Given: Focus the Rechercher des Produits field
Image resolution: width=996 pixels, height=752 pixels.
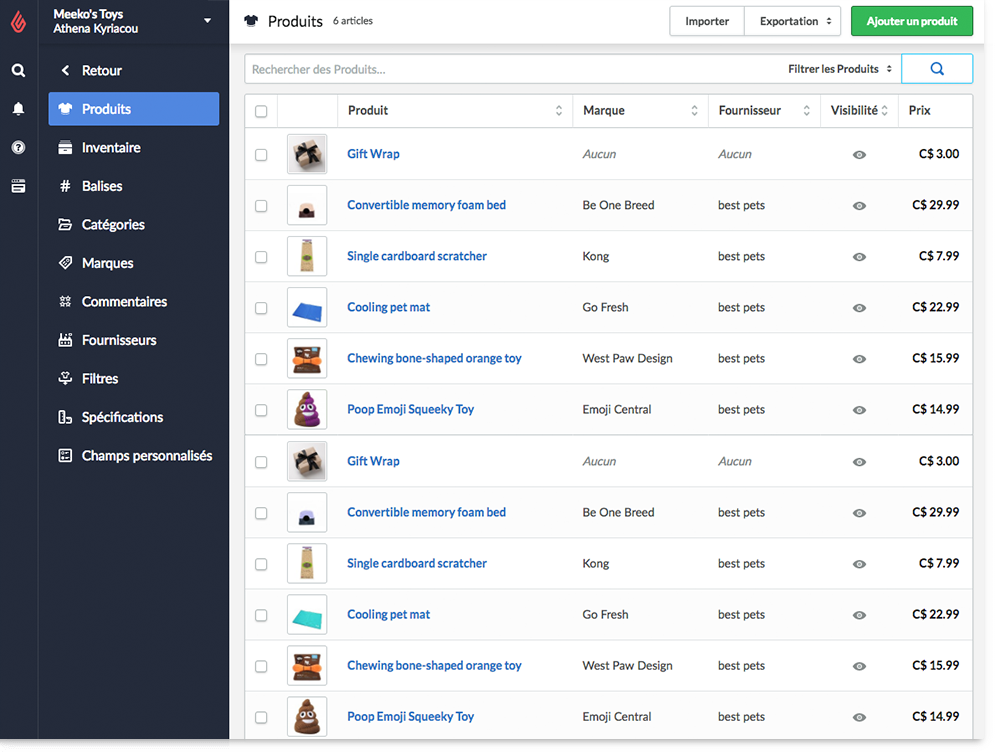Looking at the screenshot, I should point(510,69).
